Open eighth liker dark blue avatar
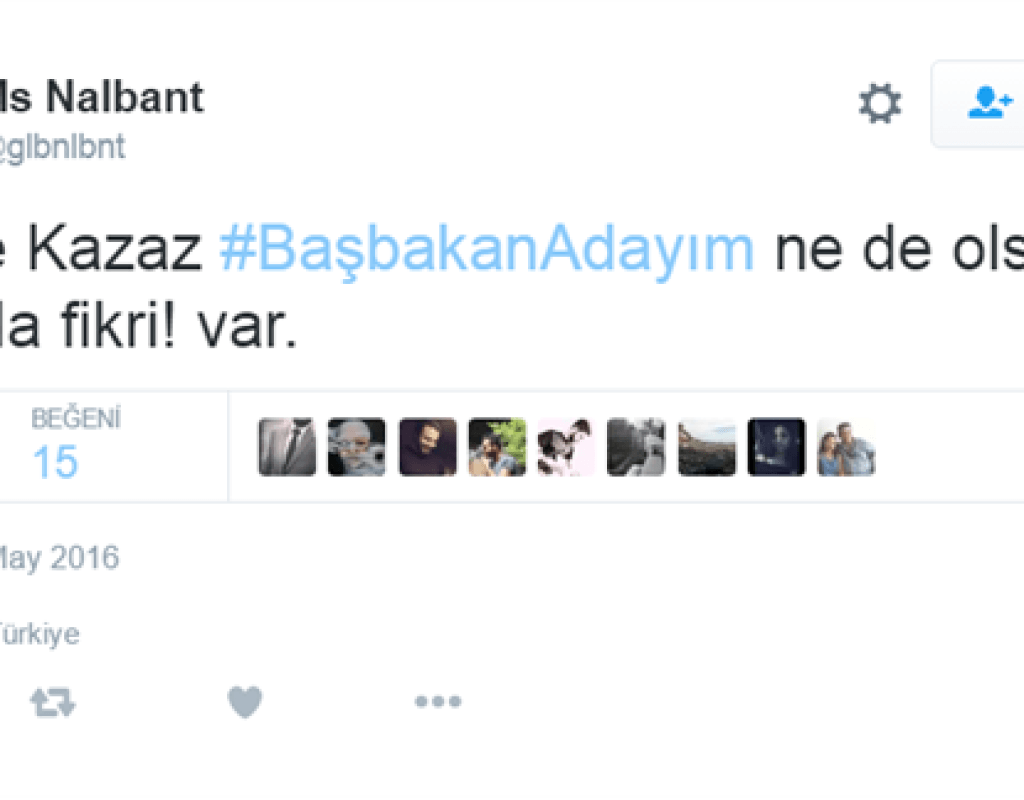The width and height of the screenshot is (1024, 800). [x=776, y=447]
